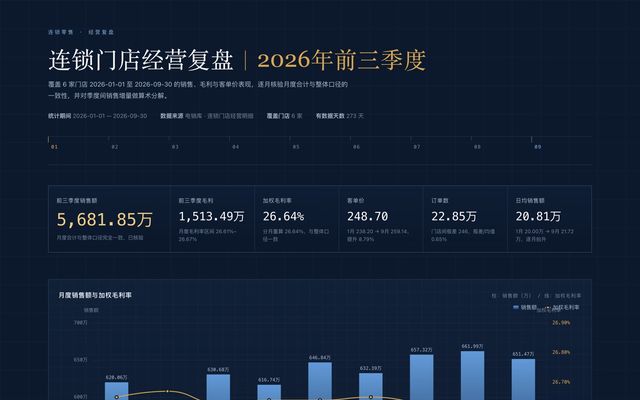
Task: Click timeline marker 06
Action: tap(356, 147)
